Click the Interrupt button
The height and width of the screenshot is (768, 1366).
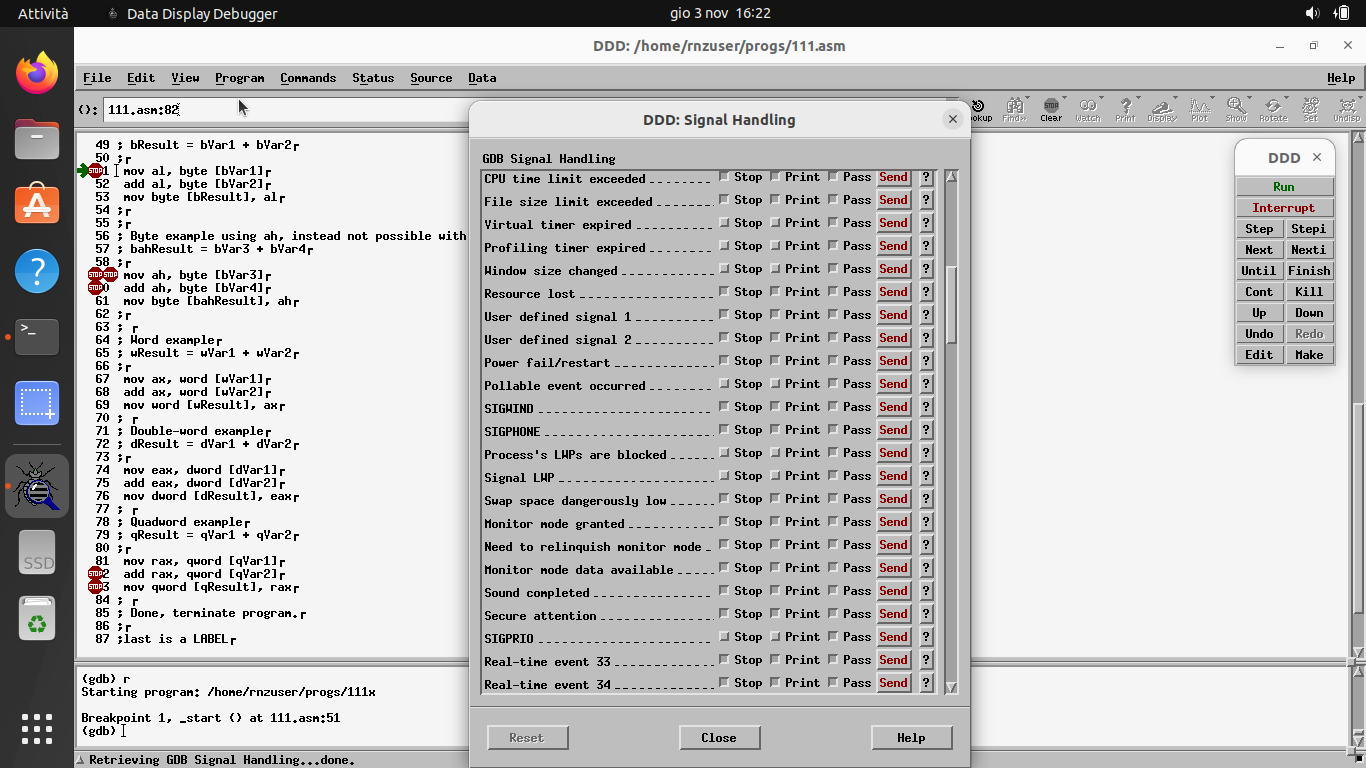(1284, 208)
